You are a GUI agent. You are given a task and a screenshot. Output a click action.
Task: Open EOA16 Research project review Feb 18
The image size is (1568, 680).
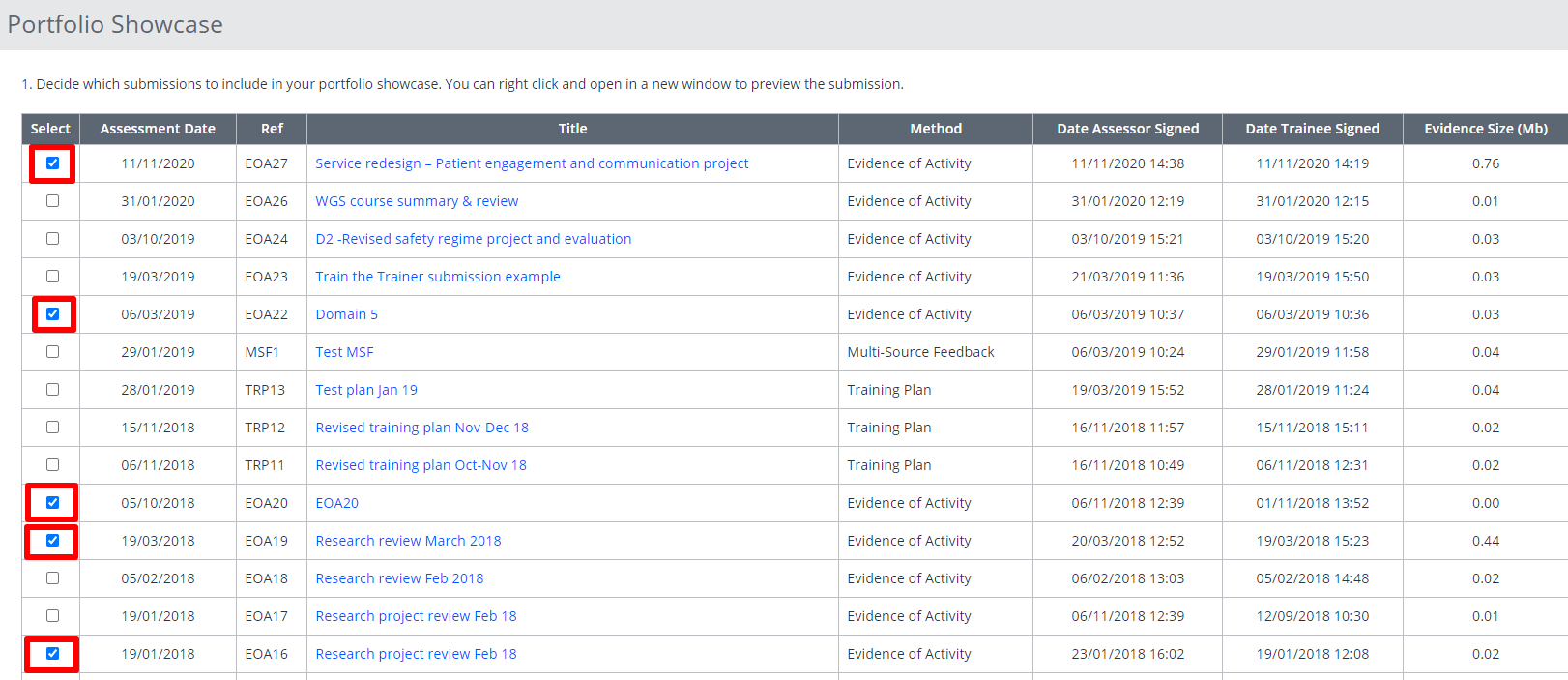tap(416, 654)
